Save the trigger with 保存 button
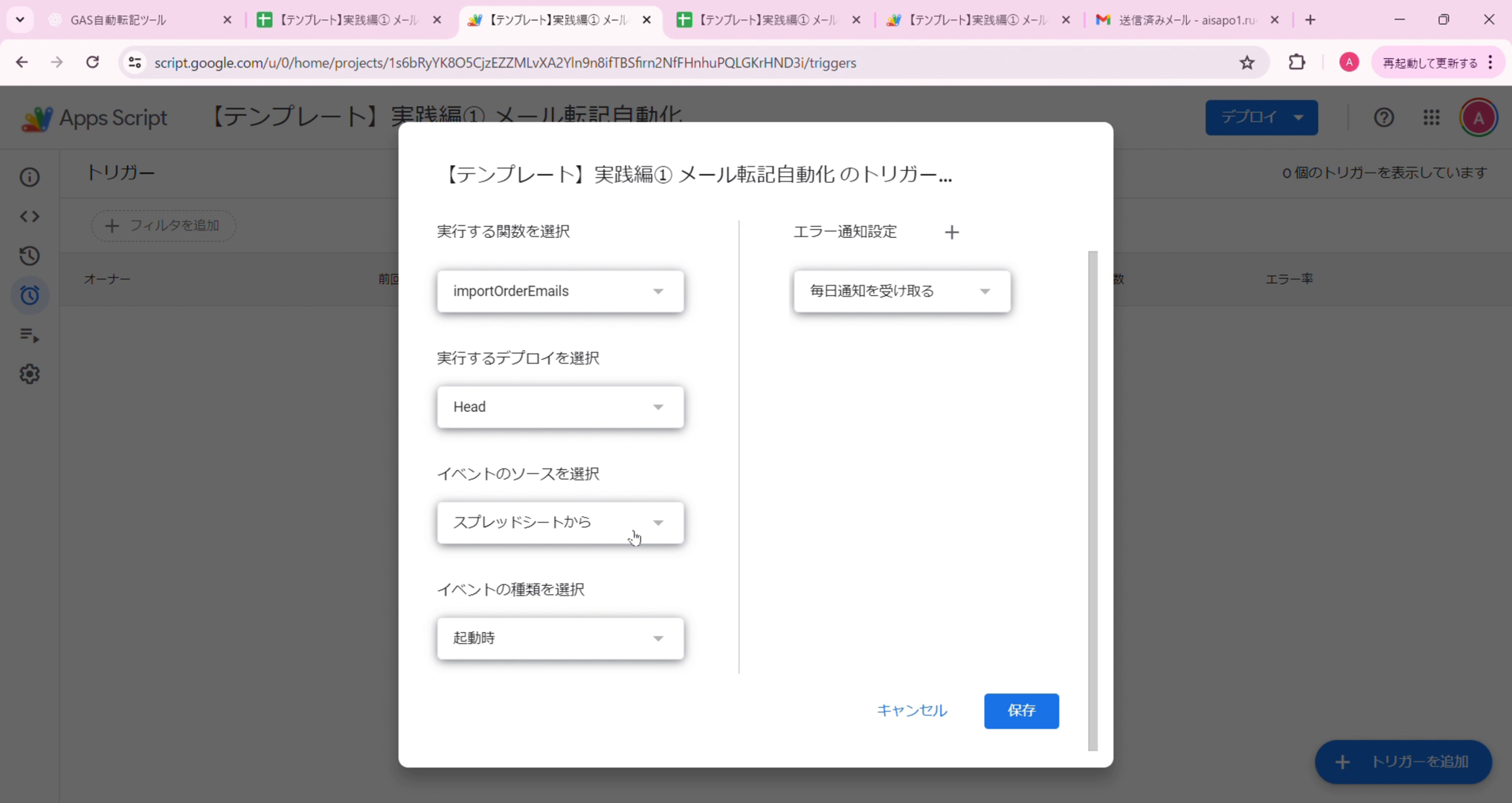Viewport: 1512px width, 803px height. coord(1021,711)
